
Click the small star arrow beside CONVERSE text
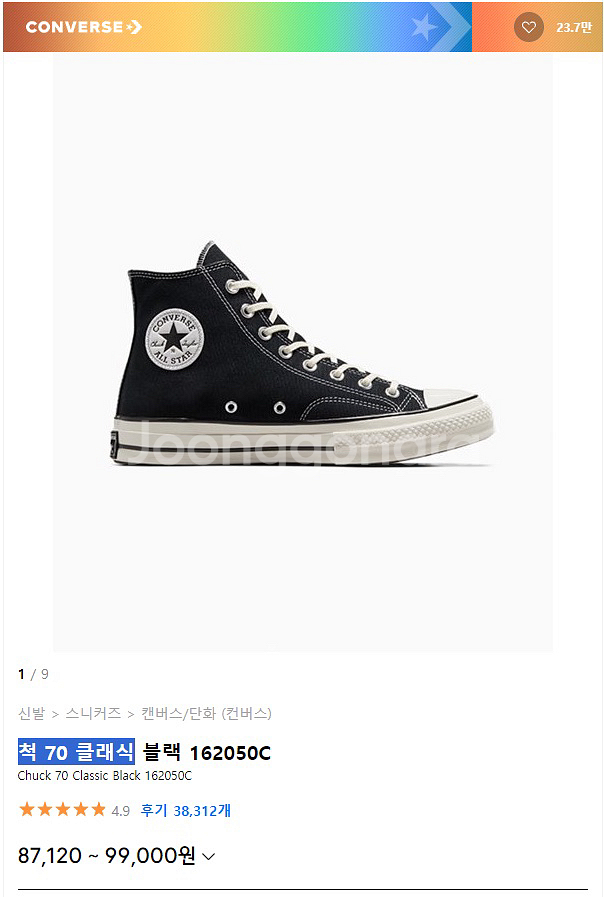tap(134, 27)
